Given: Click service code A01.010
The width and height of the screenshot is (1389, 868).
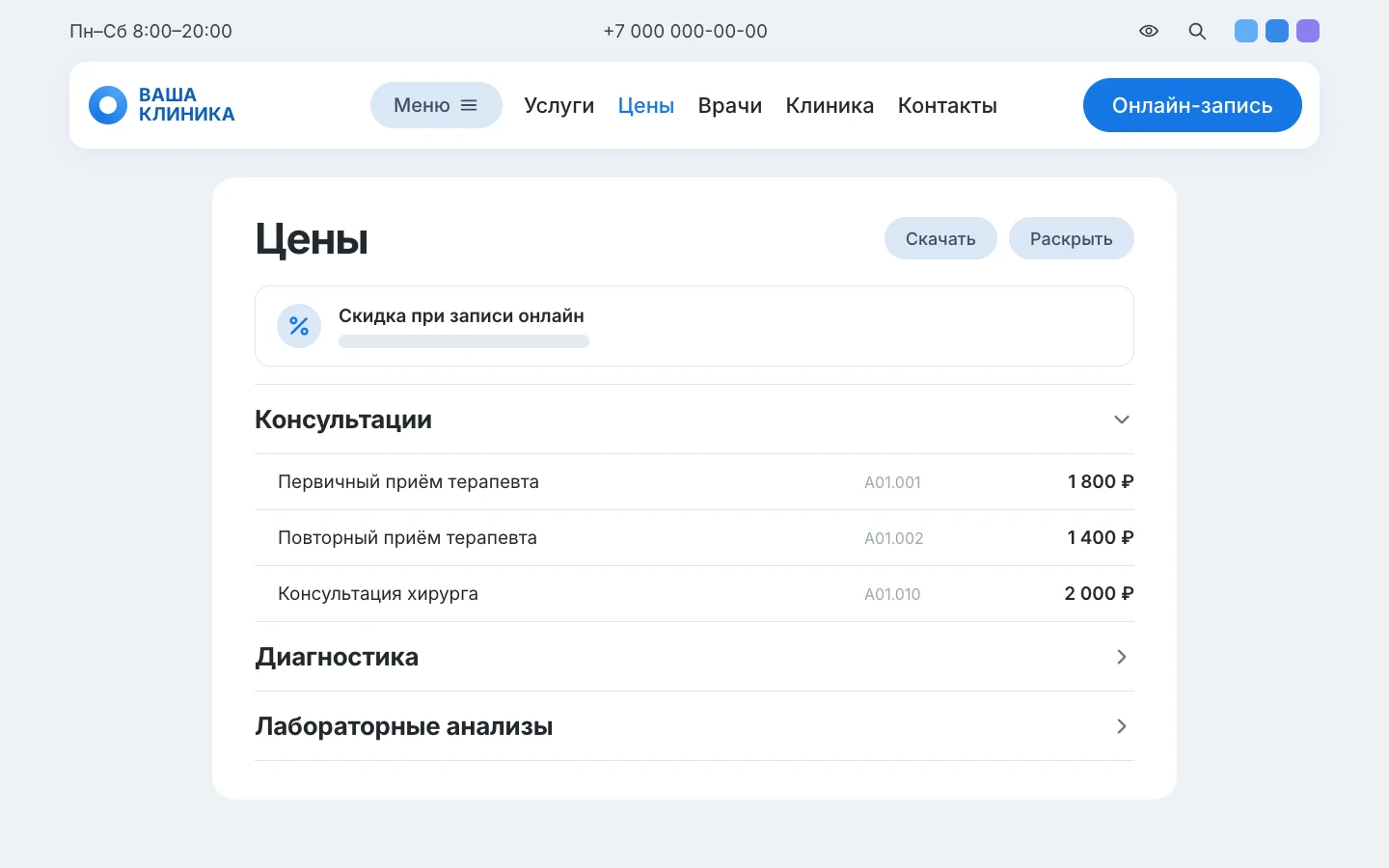Looking at the screenshot, I should pos(892,594).
